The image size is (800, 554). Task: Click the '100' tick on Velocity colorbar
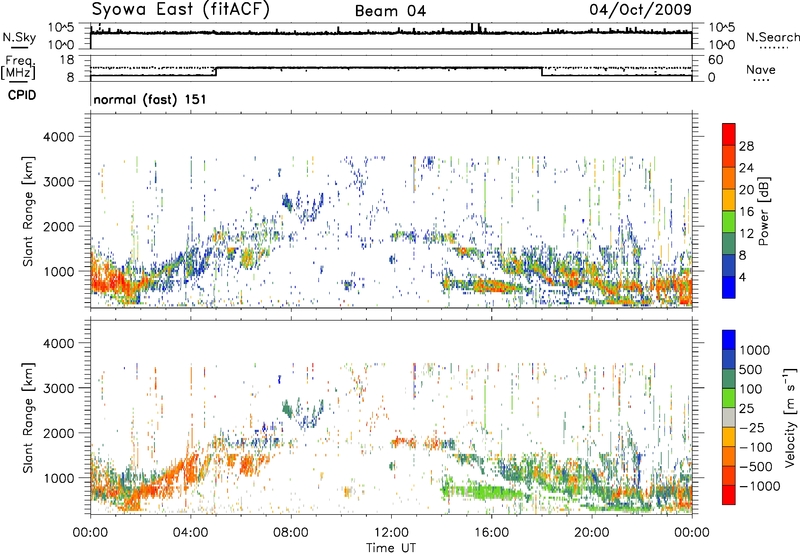tap(751, 389)
